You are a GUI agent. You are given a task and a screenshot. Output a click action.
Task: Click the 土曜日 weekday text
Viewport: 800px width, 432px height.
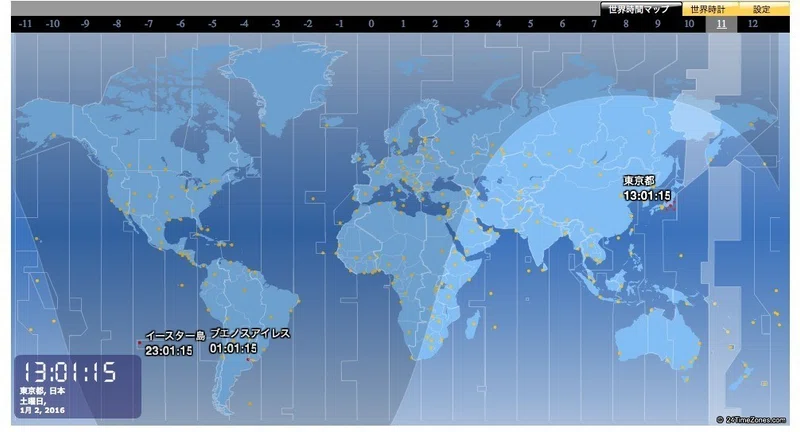[33, 401]
